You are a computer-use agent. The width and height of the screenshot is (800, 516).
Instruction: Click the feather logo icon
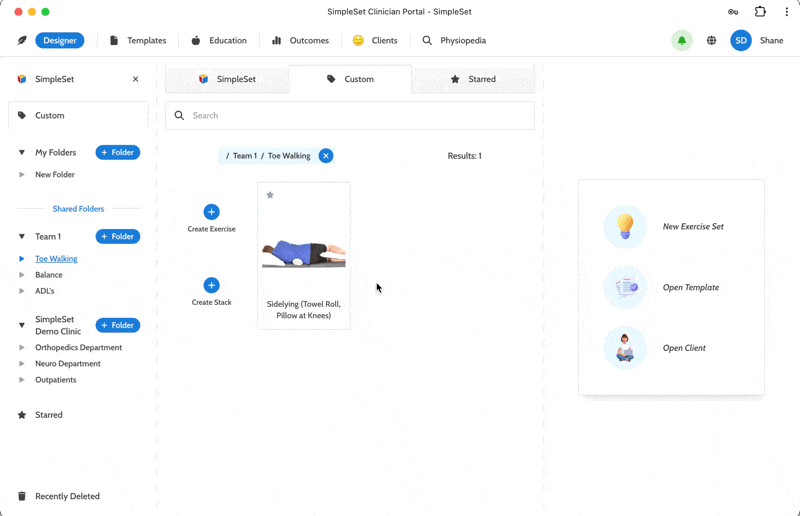pyautogui.click(x=21, y=40)
